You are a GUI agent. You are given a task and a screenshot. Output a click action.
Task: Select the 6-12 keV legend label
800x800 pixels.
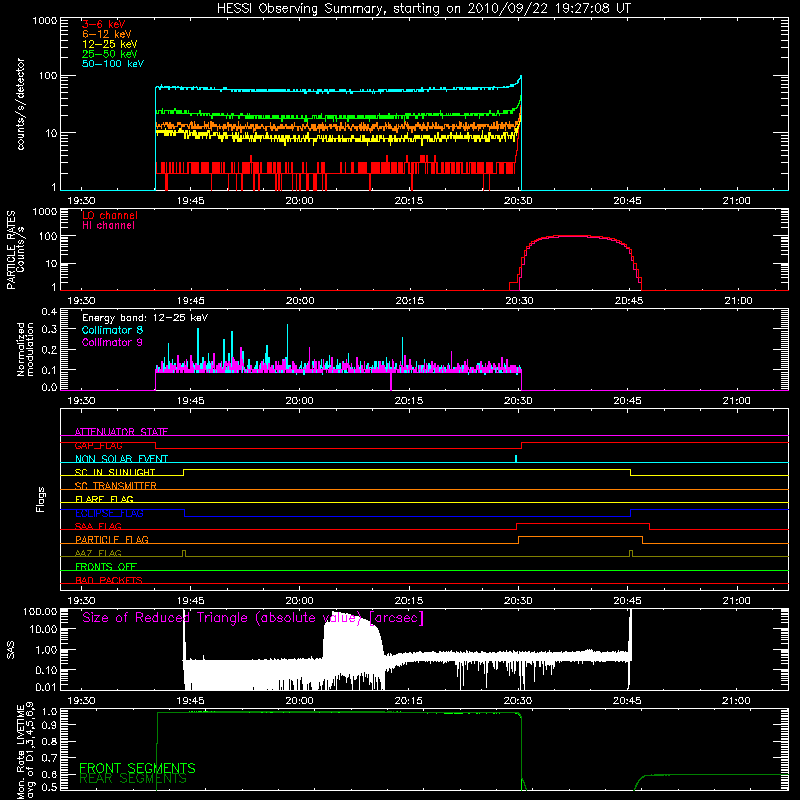(107, 34)
